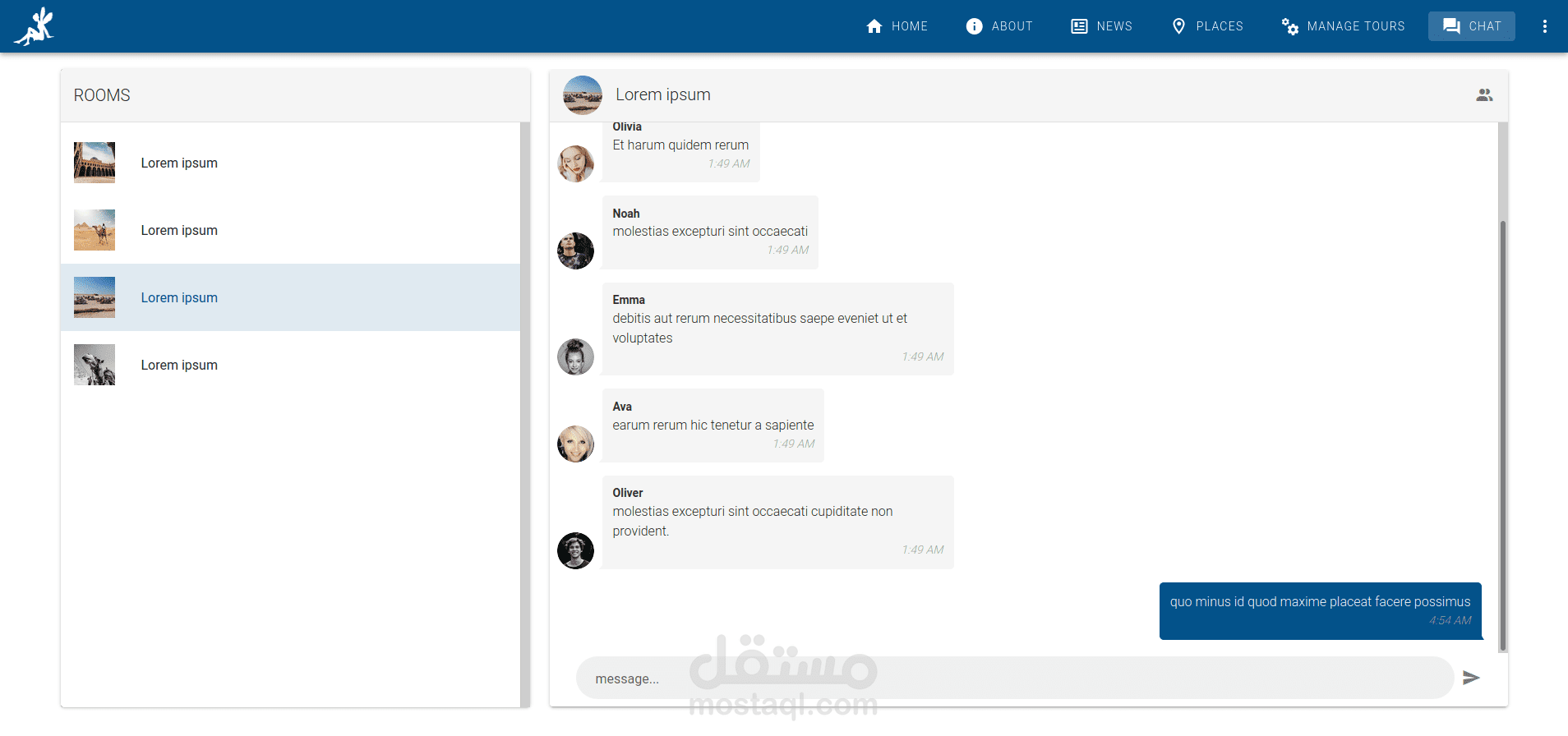Image resolution: width=1568 pixels, height=736 pixels.
Task: Focus the message input field
Action: 1015,678
